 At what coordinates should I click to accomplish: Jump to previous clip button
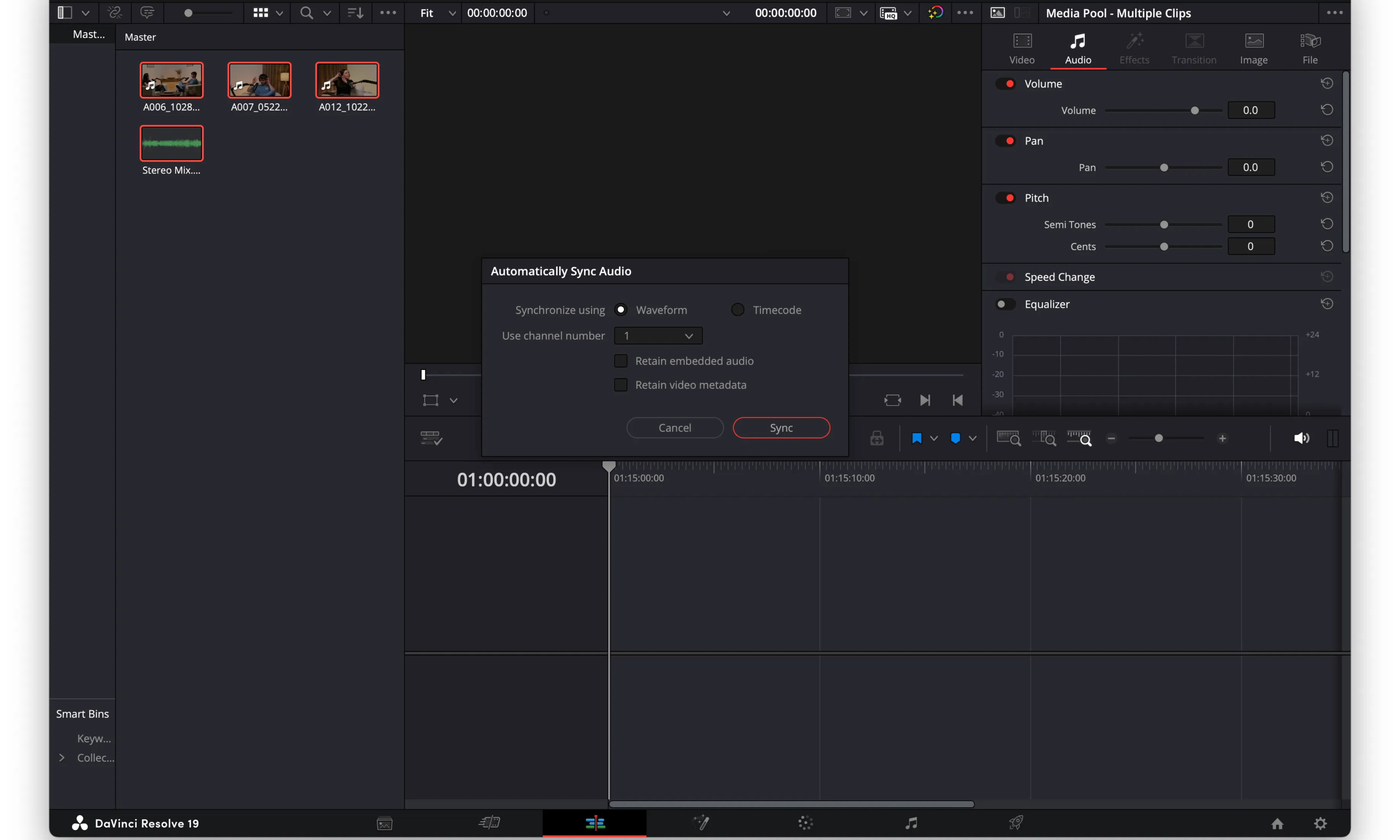(958, 400)
